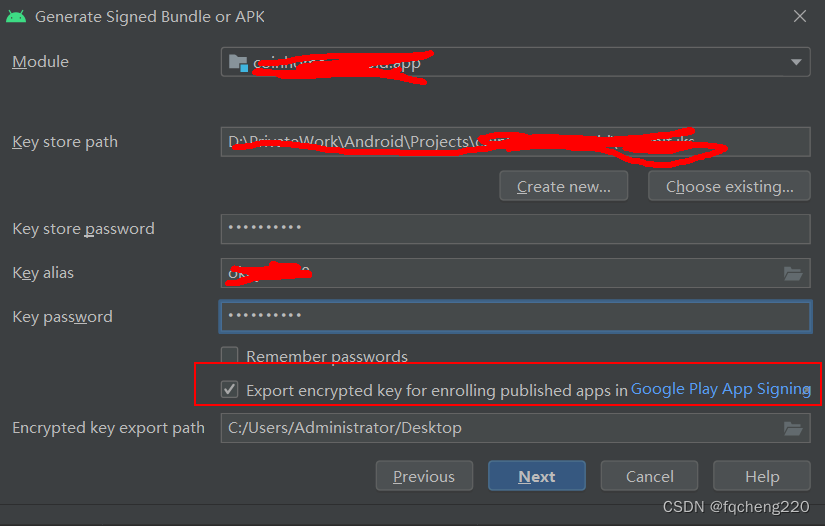Open Help for this dialog

pos(762,476)
